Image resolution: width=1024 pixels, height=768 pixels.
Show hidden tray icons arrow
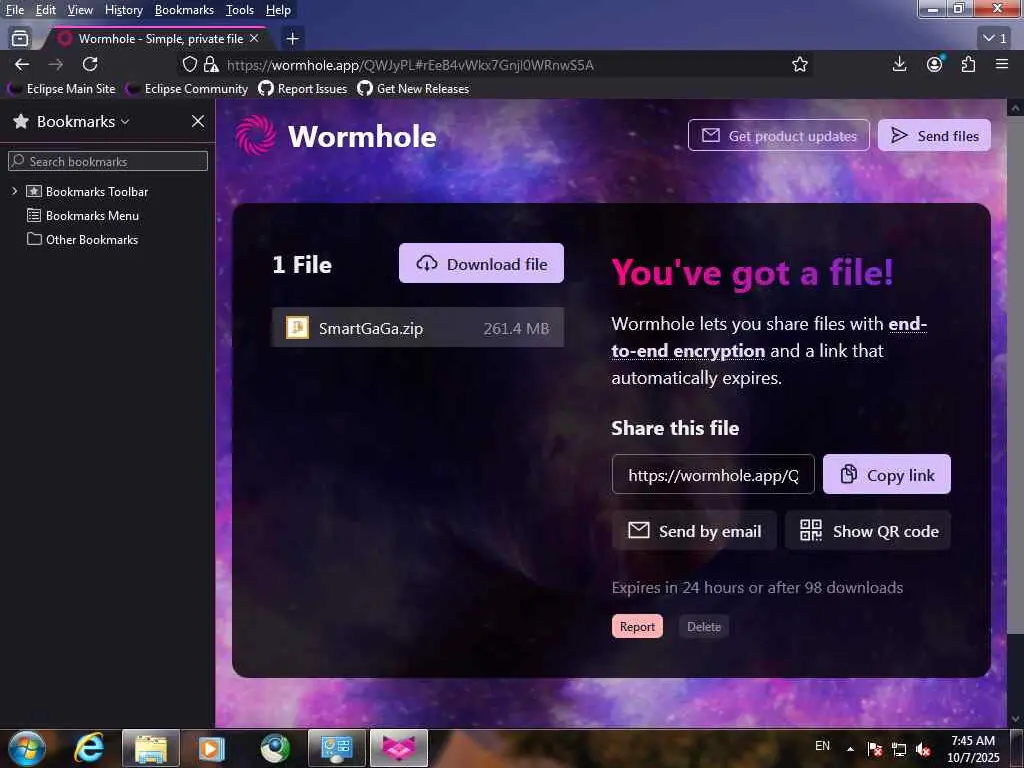[850, 748]
